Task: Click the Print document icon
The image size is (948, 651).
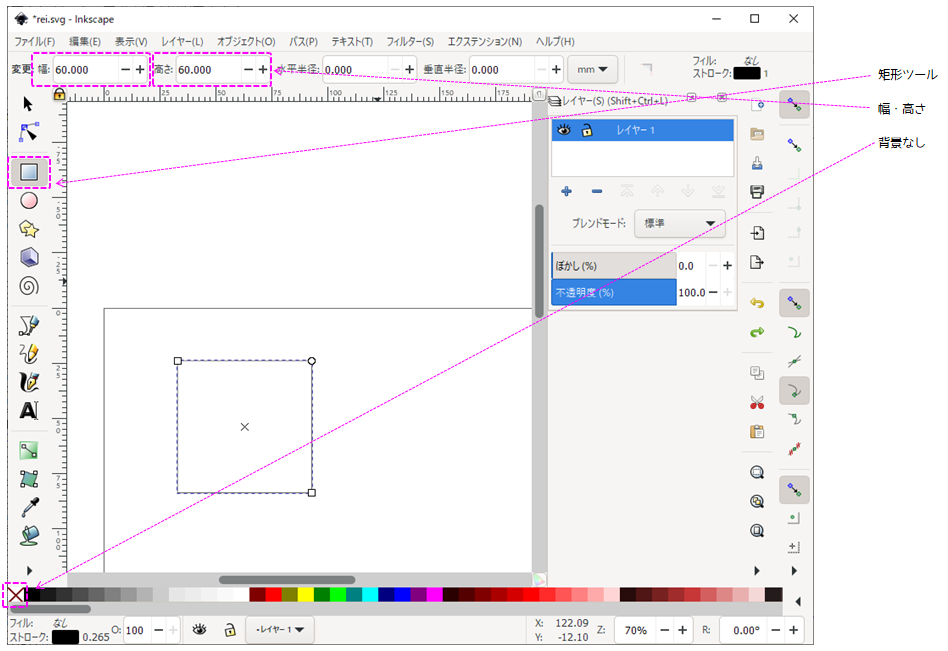Action: tap(757, 192)
